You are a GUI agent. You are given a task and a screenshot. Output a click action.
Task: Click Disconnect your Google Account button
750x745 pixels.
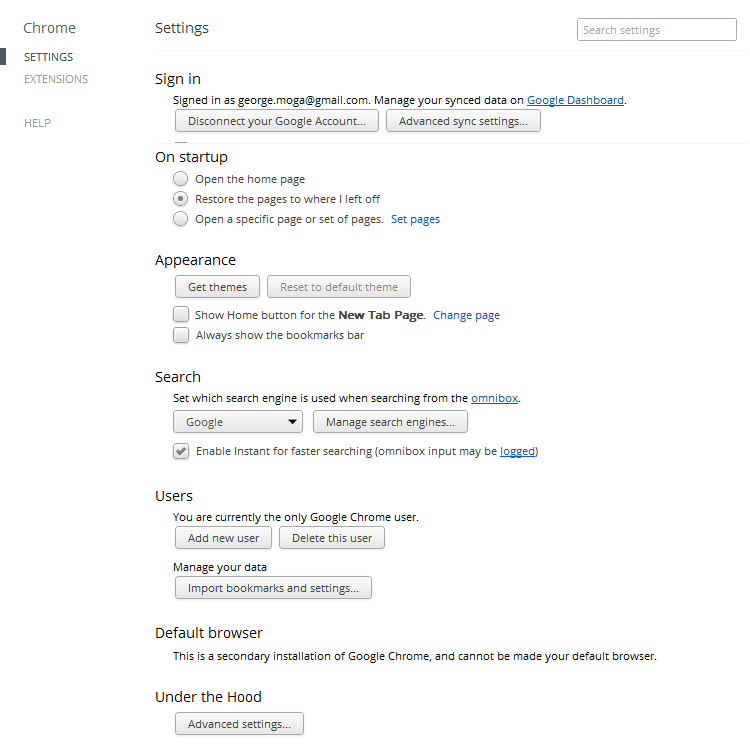[276, 121]
